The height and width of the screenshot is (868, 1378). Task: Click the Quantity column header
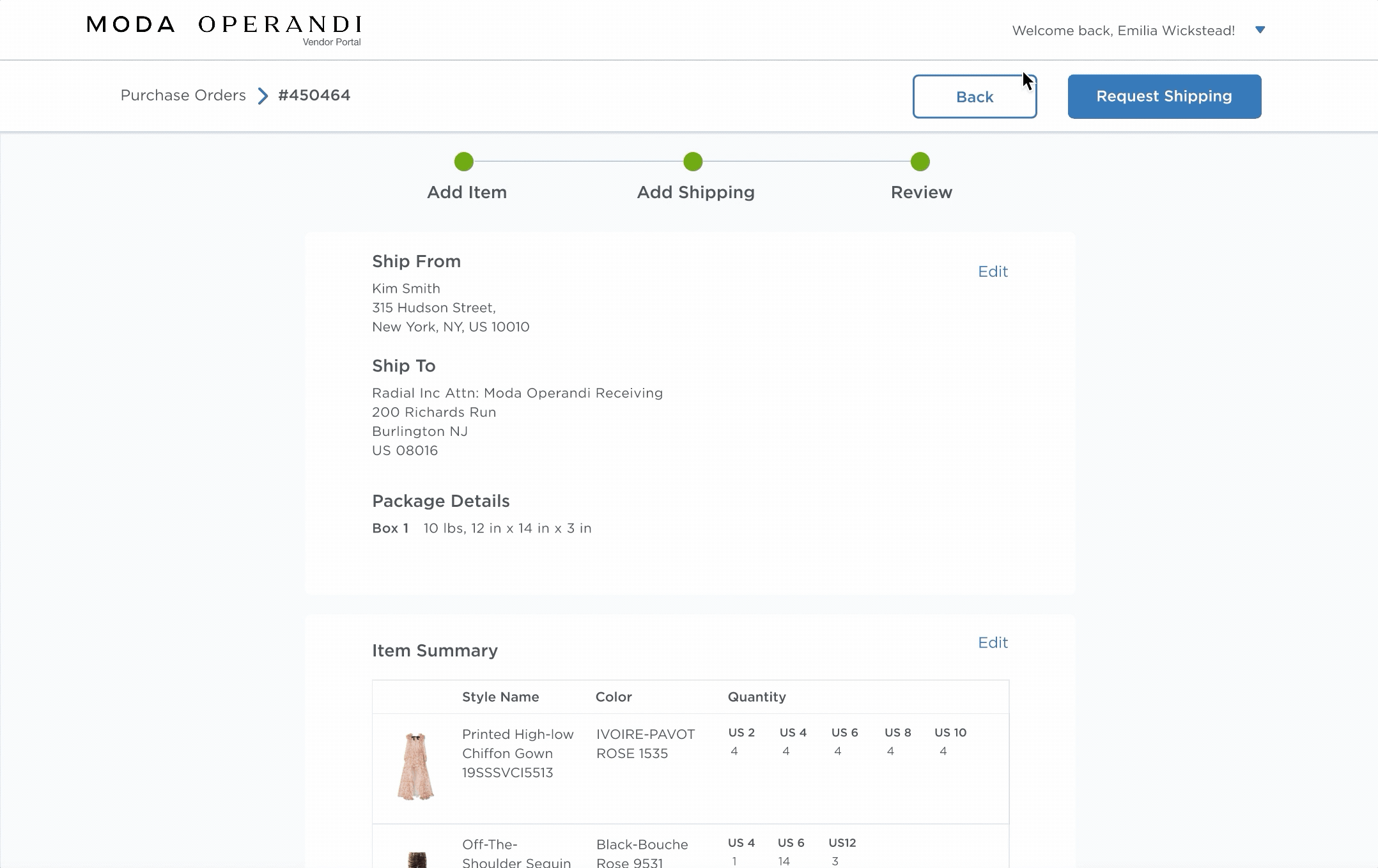756,697
